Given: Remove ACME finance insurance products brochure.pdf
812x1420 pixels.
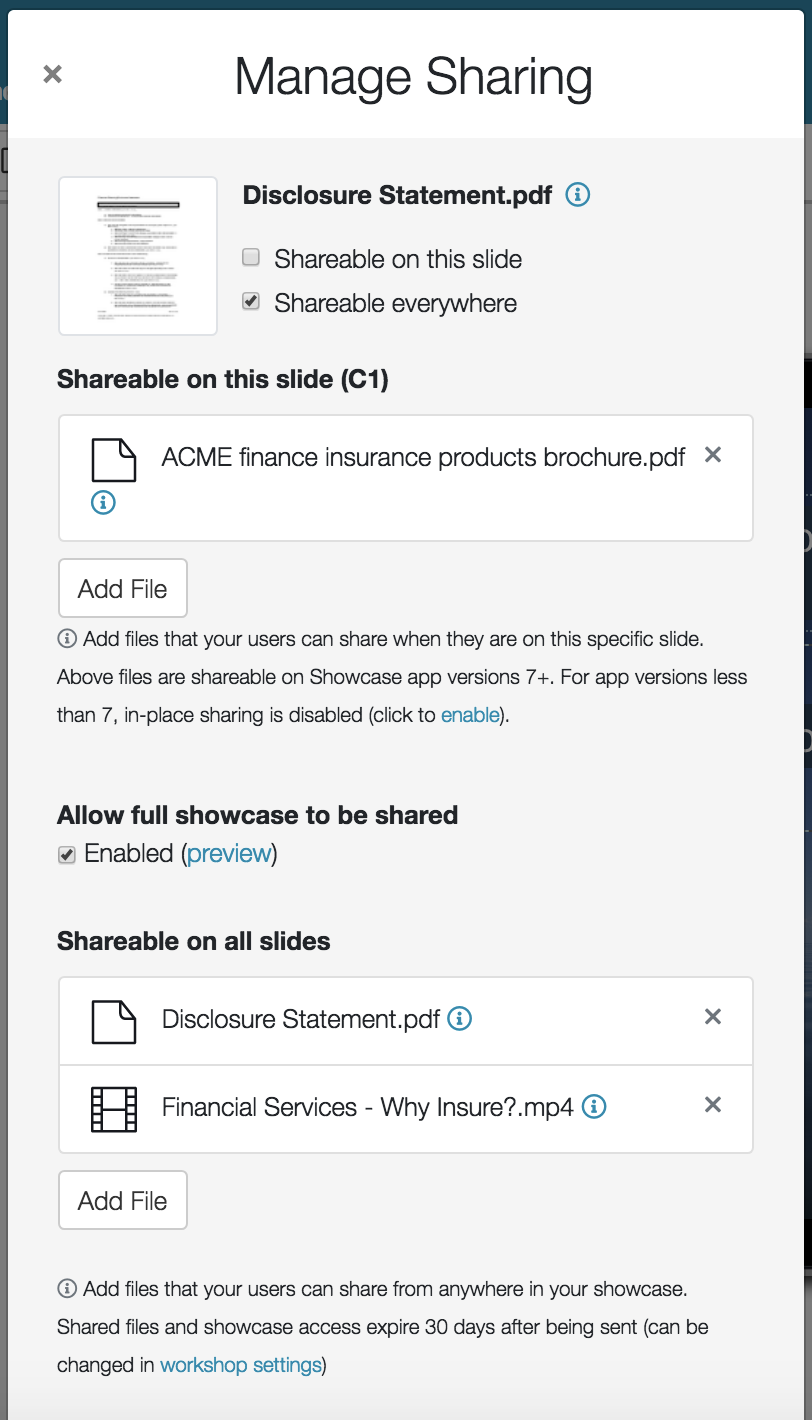Looking at the screenshot, I should pyautogui.click(x=713, y=455).
